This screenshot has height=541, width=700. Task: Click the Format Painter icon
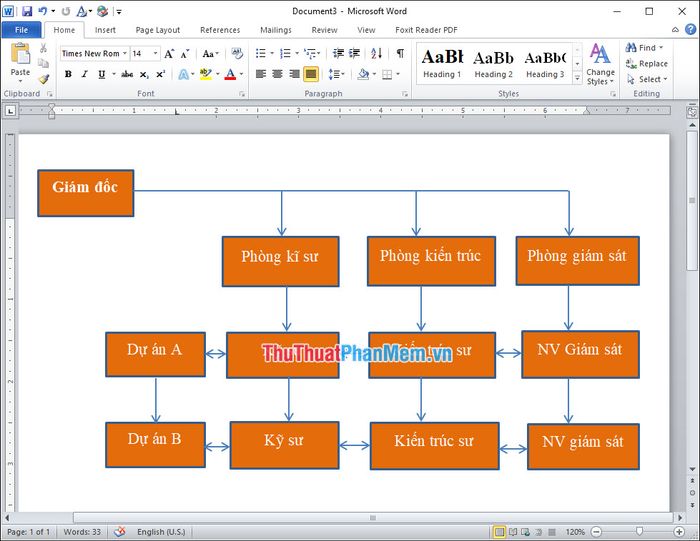click(x=43, y=79)
